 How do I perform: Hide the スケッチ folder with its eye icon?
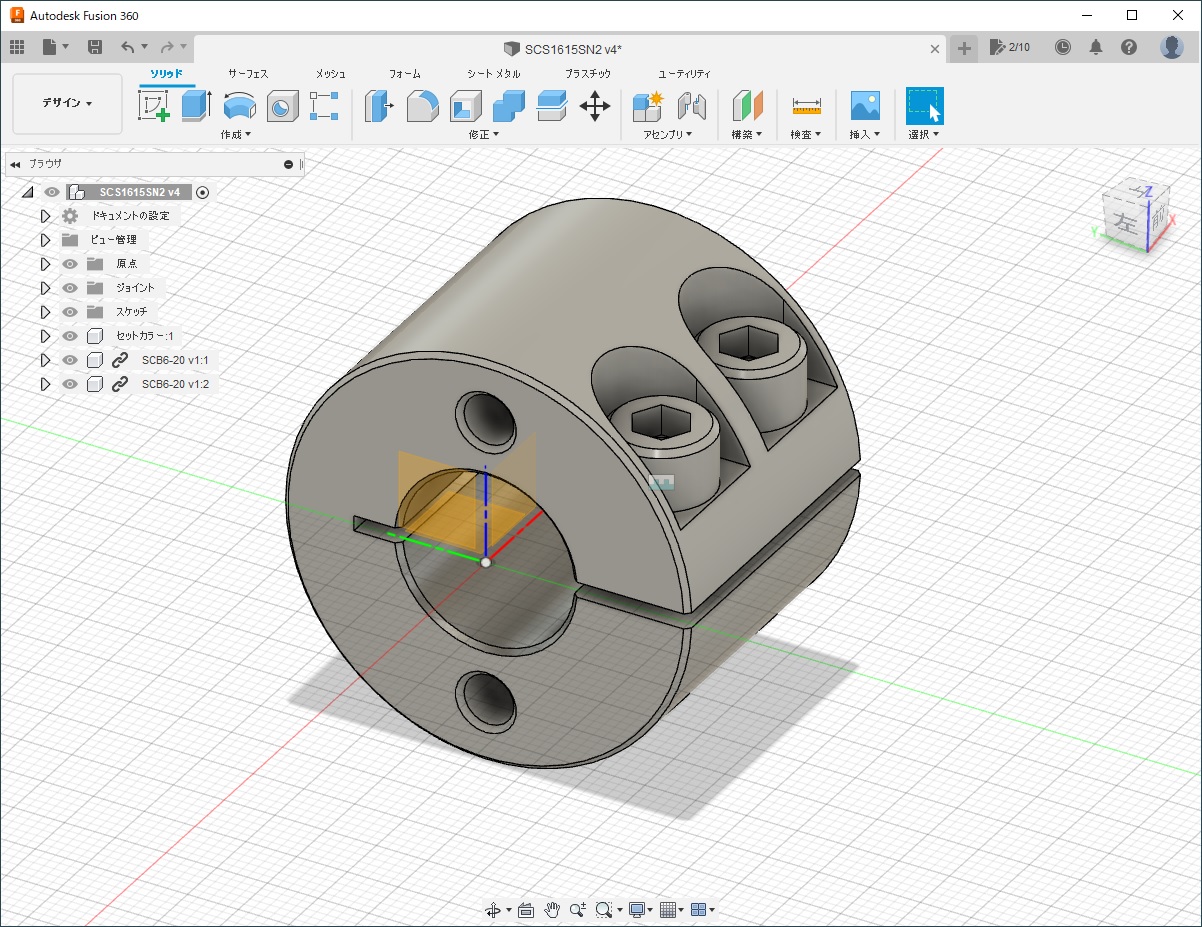tap(70, 312)
